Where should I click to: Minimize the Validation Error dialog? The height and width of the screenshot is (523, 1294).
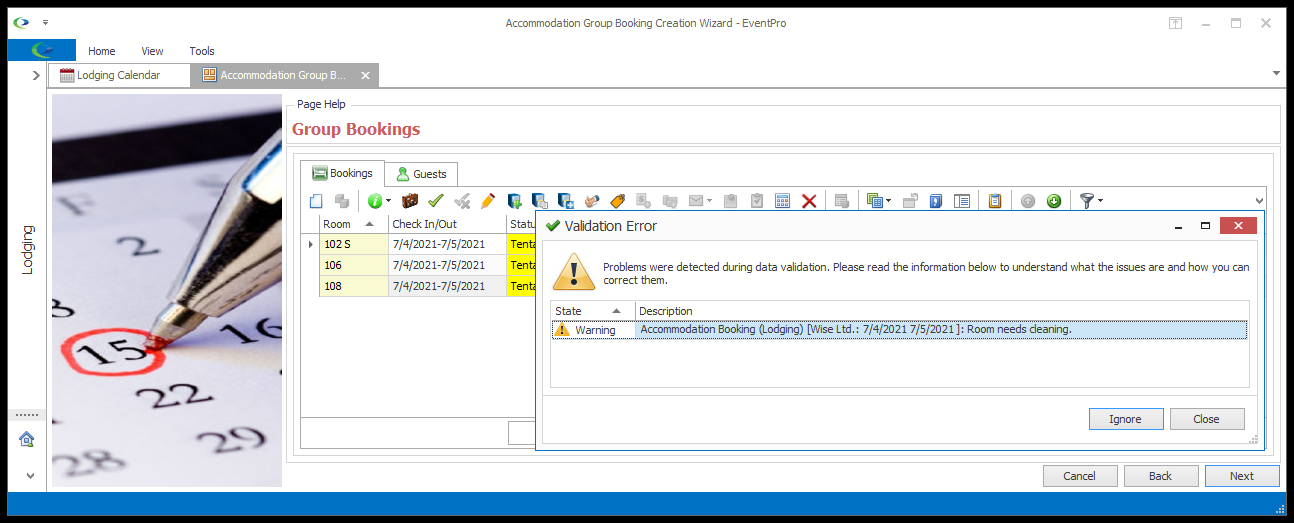(x=1177, y=226)
